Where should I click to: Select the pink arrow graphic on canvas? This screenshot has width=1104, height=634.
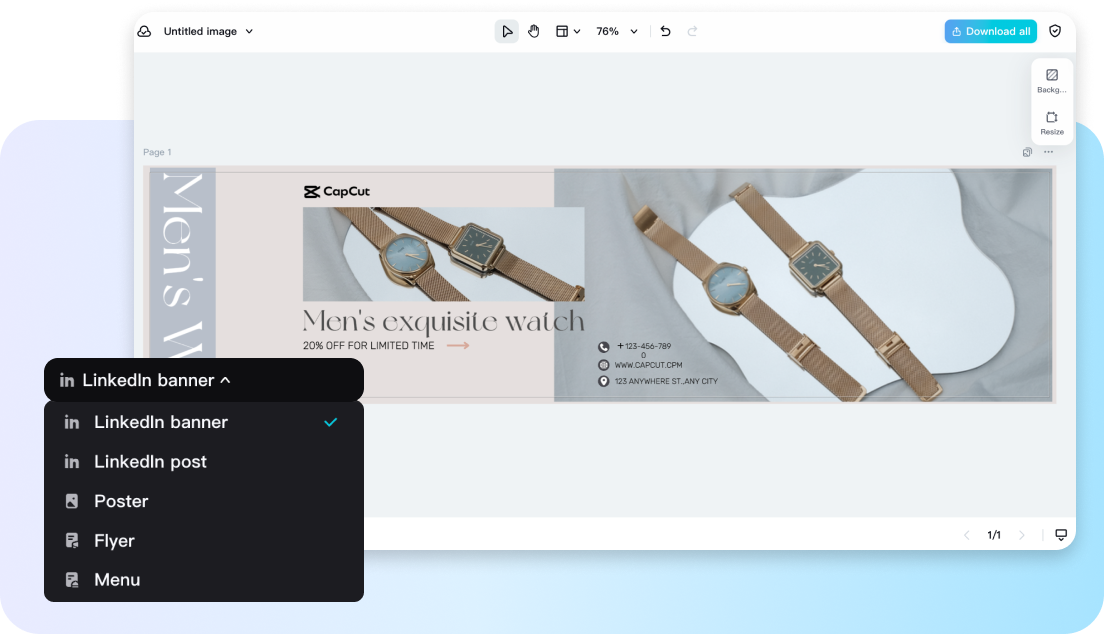click(458, 345)
